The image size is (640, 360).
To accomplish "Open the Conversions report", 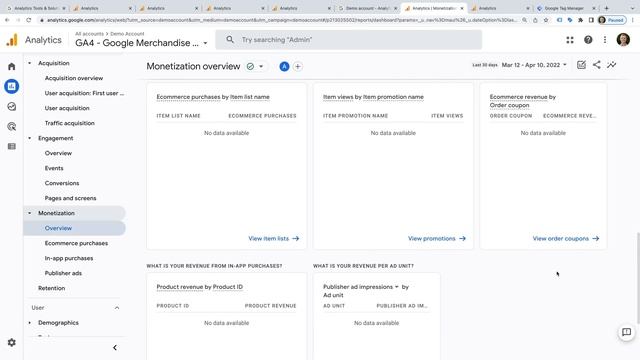I will click(x=62, y=183).
